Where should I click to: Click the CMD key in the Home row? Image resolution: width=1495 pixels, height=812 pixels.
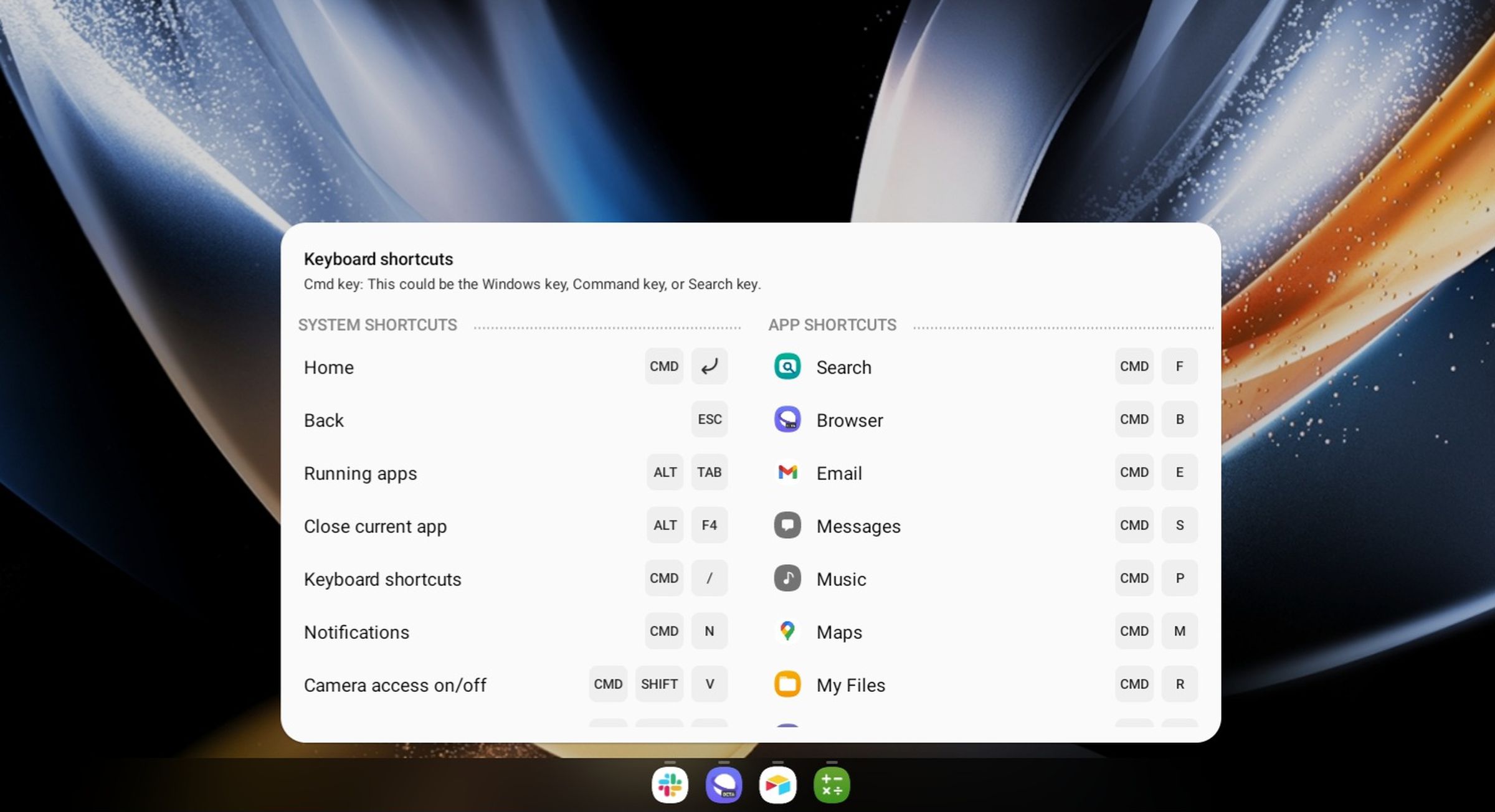(664, 366)
